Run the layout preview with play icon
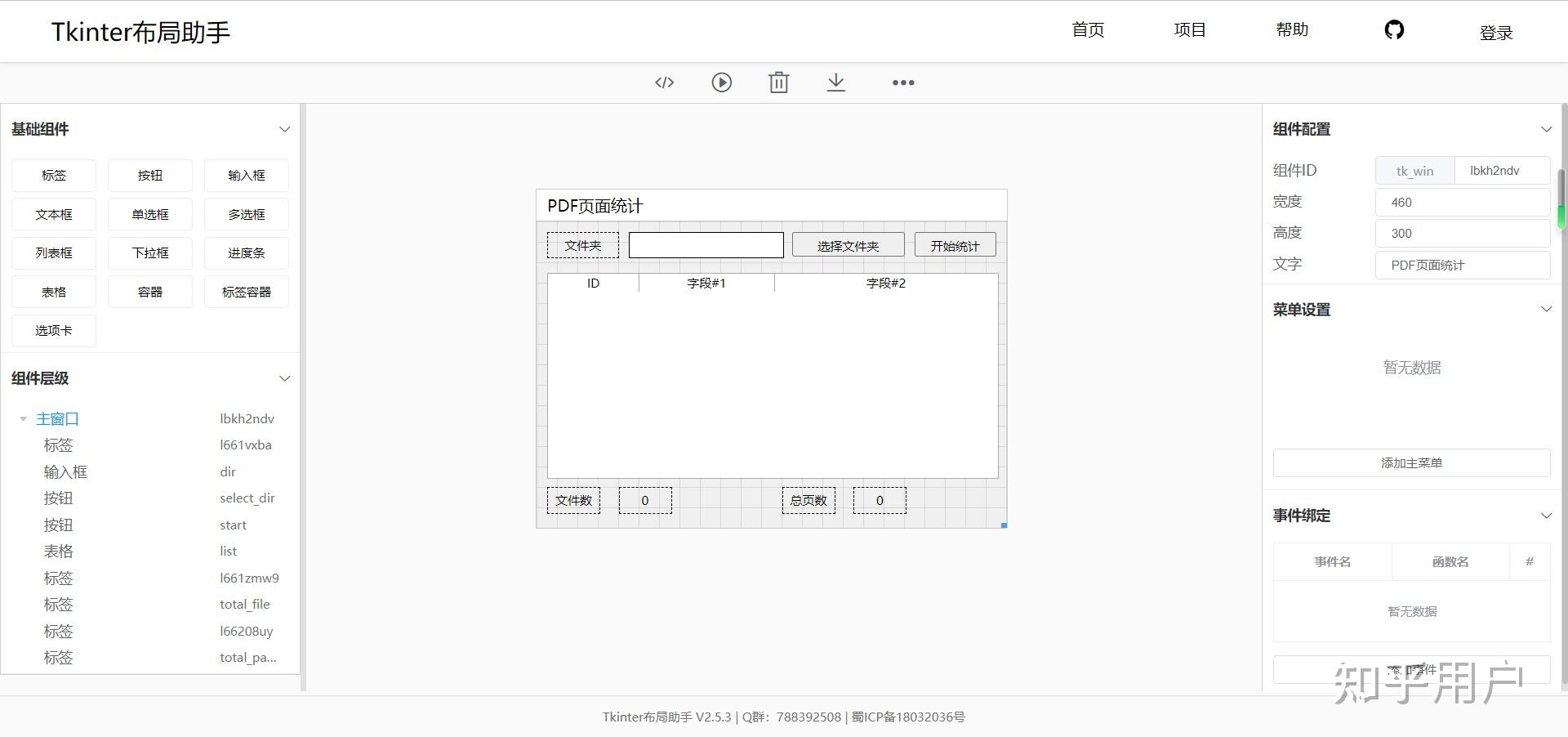Screen dimensions: 1568x737 pyautogui.click(x=721, y=82)
